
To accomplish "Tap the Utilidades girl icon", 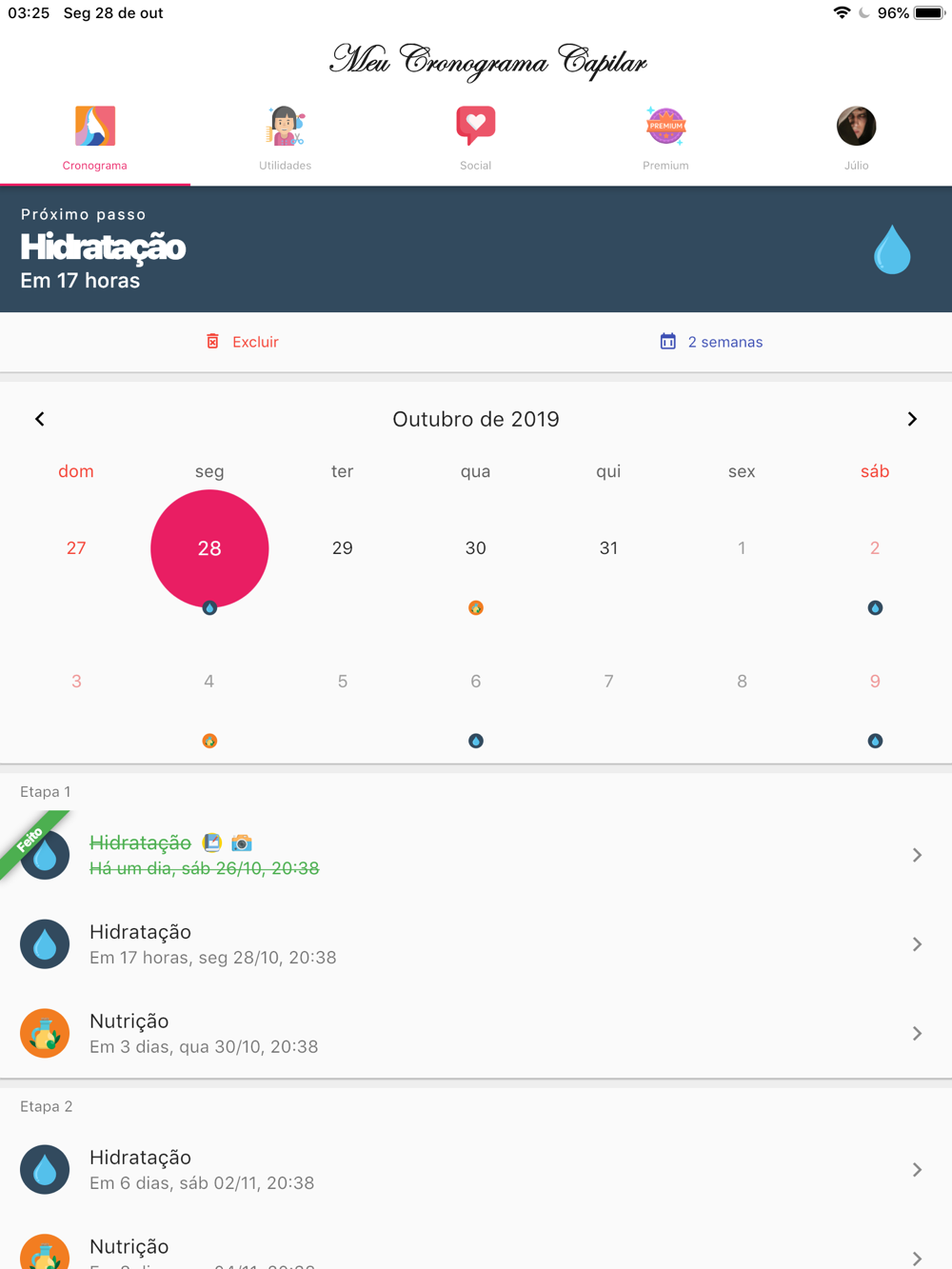I will tap(286, 126).
